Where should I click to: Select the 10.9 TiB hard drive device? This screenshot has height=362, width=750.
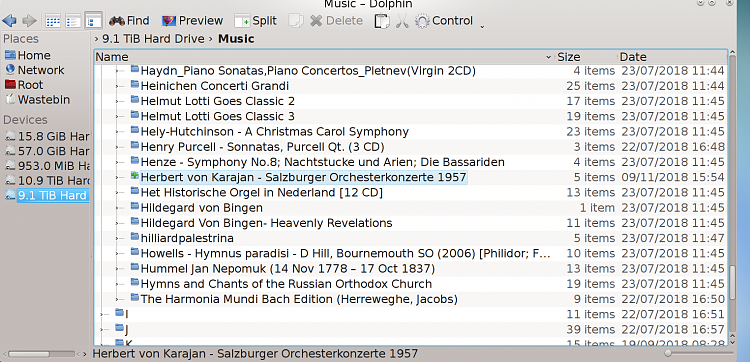47,181
